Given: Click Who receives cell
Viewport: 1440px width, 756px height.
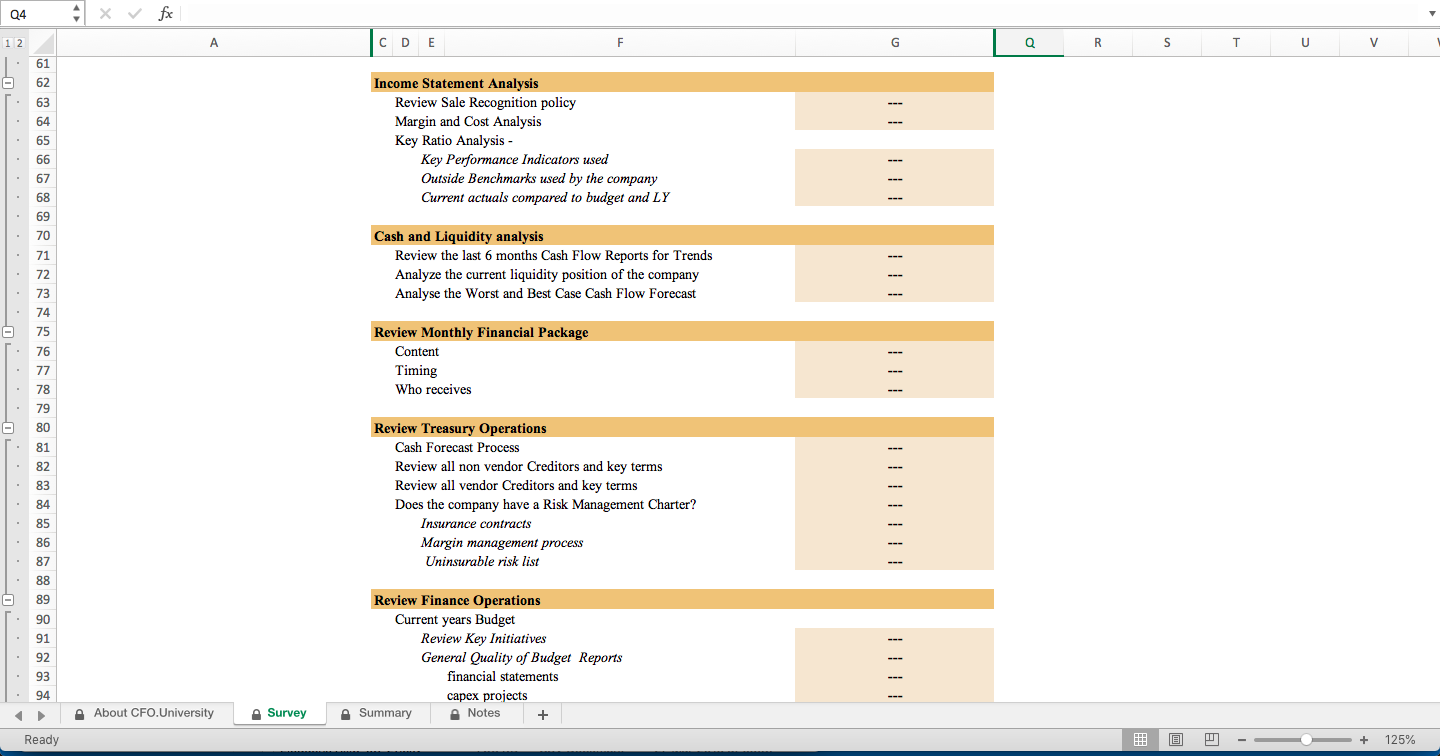Looking at the screenshot, I should click(433, 389).
